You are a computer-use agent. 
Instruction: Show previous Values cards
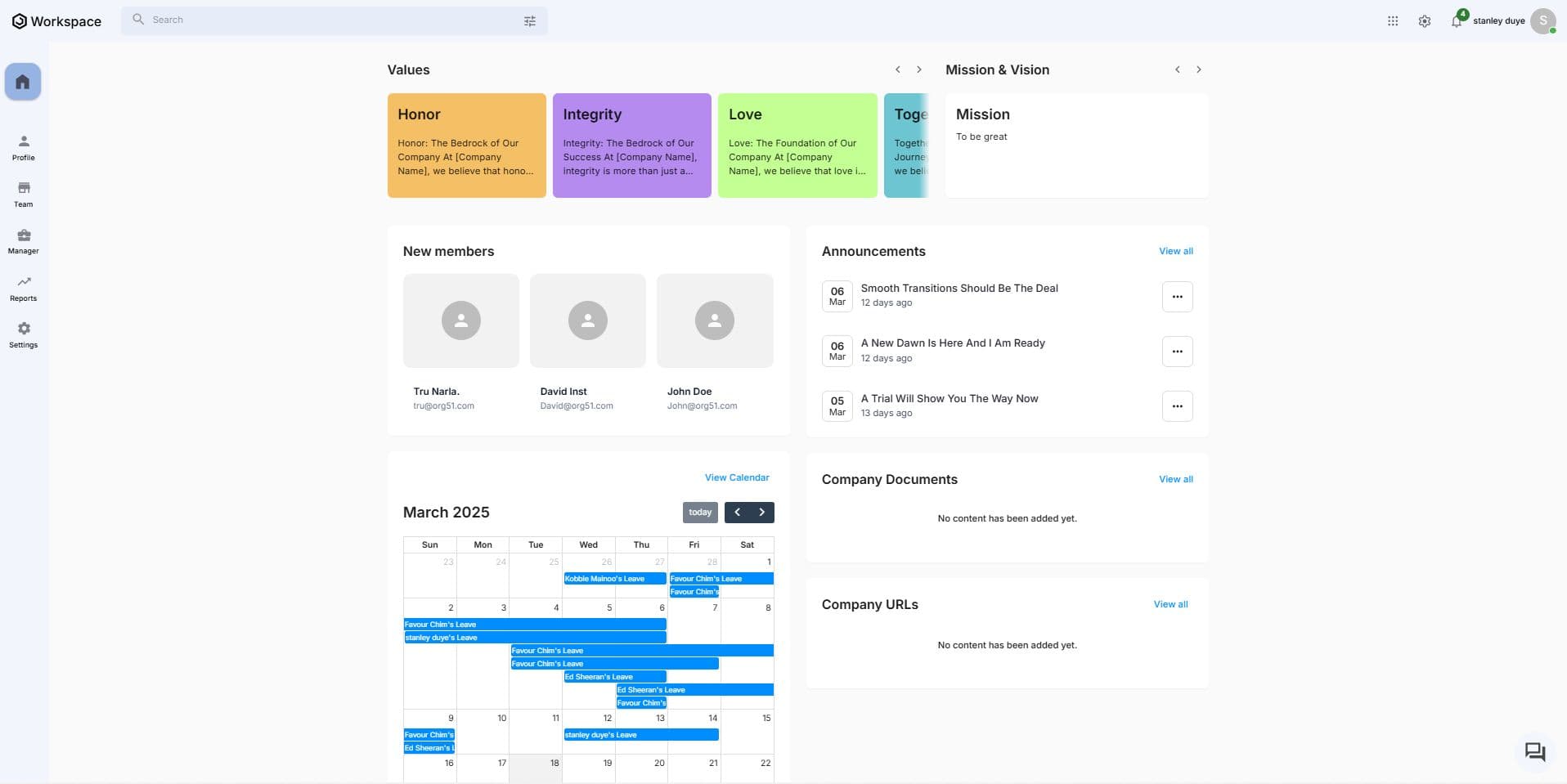(898, 69)
